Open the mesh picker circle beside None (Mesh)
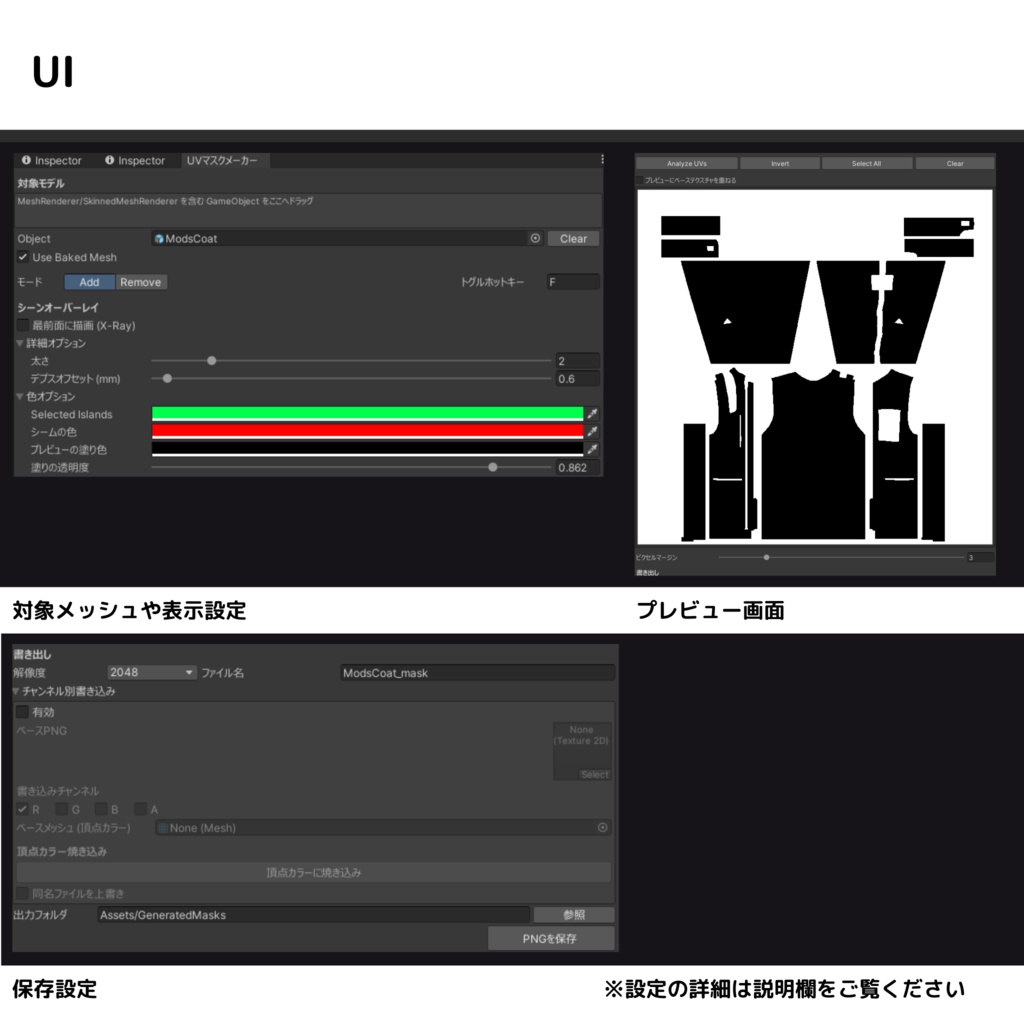The image size is (1024, 1024). click(601, 828)
